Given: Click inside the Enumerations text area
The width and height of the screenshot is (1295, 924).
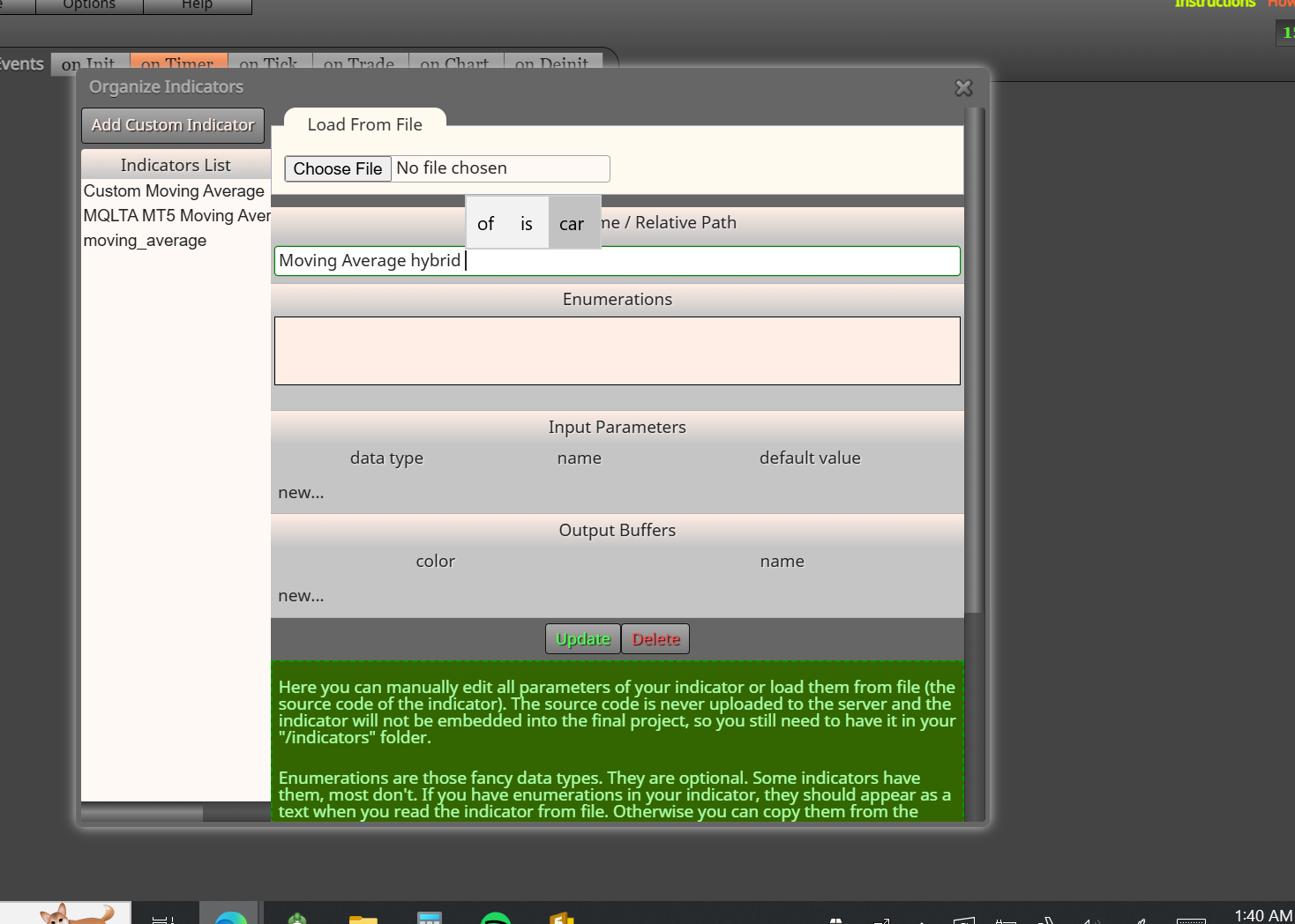Looking at the screenshot, I should pos(617,351).
